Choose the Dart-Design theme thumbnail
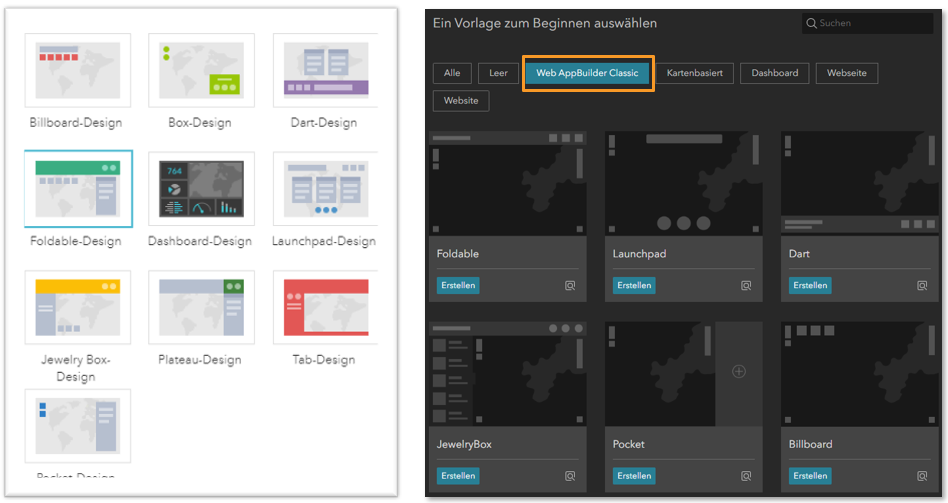 pos(326,70)
